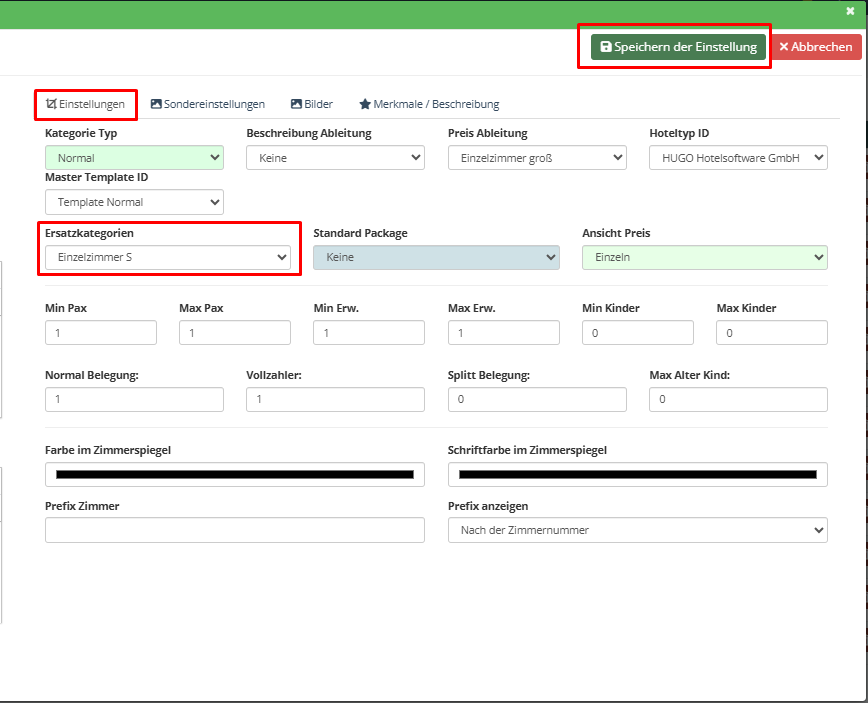Click the X icon on Abbrechen
Image resolution: width=868 pixels, height=703 pixels.
tap(784, 47)
